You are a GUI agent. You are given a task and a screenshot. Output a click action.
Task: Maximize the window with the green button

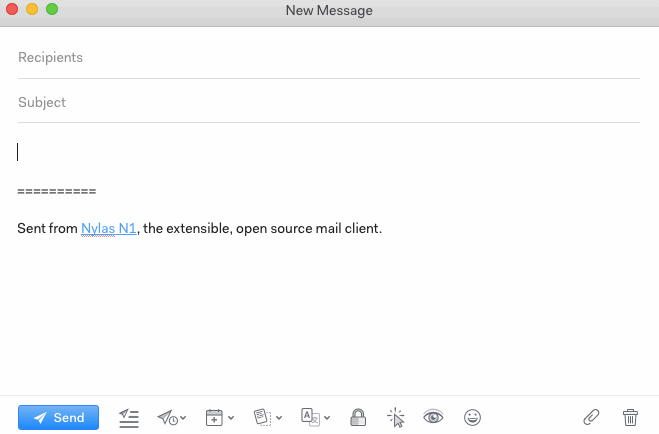(52, 10)
